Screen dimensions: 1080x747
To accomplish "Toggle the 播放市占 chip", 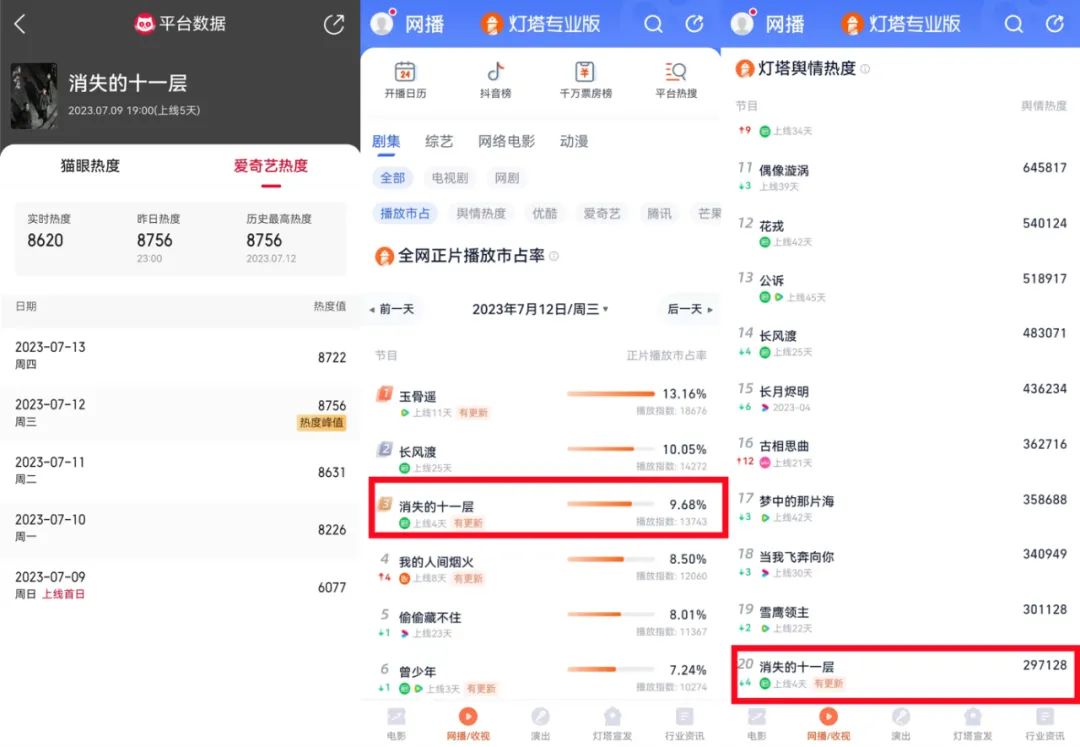I will [x=405, y=213].
